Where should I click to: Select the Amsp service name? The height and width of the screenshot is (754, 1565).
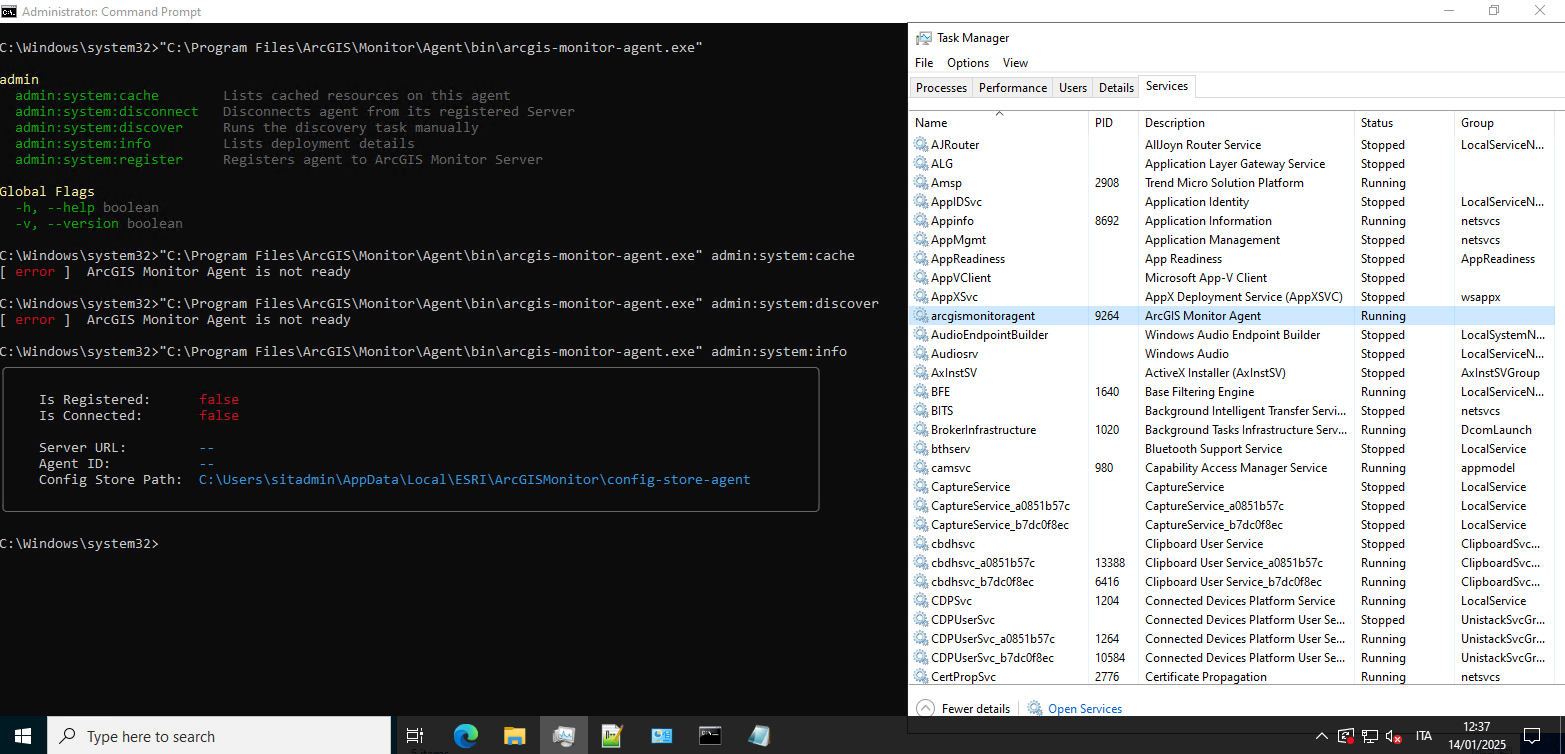click(x=946, y=183)
